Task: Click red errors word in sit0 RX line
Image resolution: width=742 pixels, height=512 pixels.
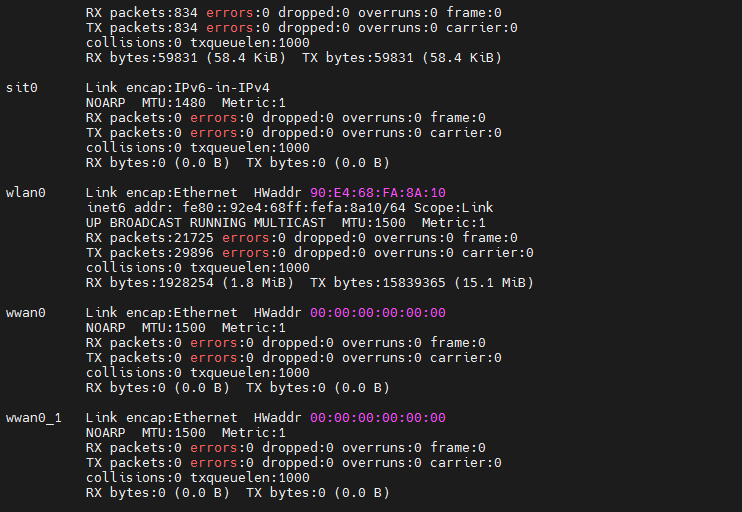Action: coord(213,117)
